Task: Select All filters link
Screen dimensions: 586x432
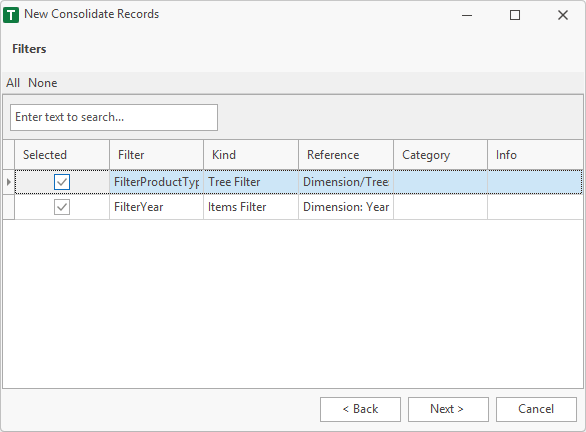Action: [13, 83]
